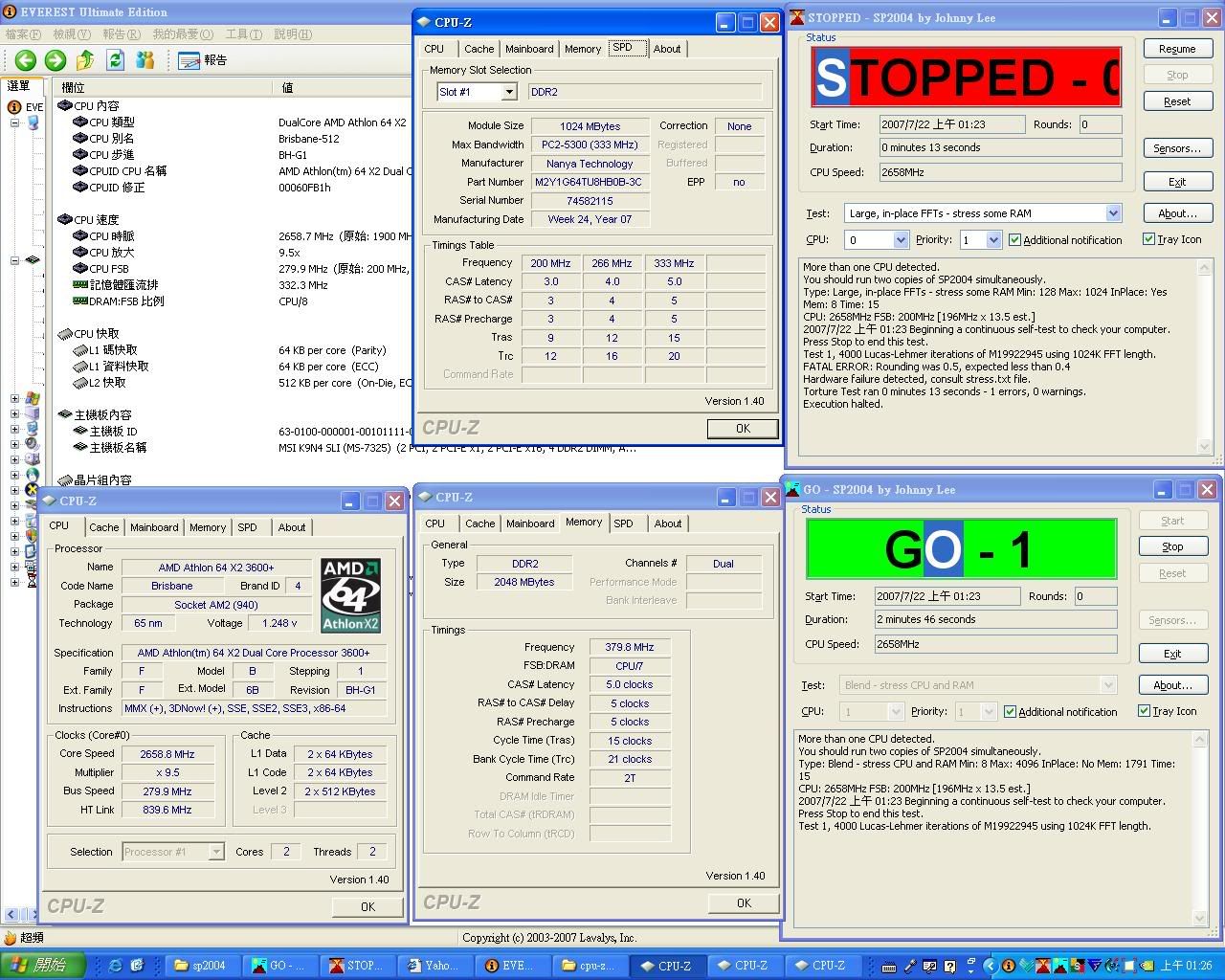Toggle Tray Icon checkbox in STOPPED SP2004 window

[1148, 239]
